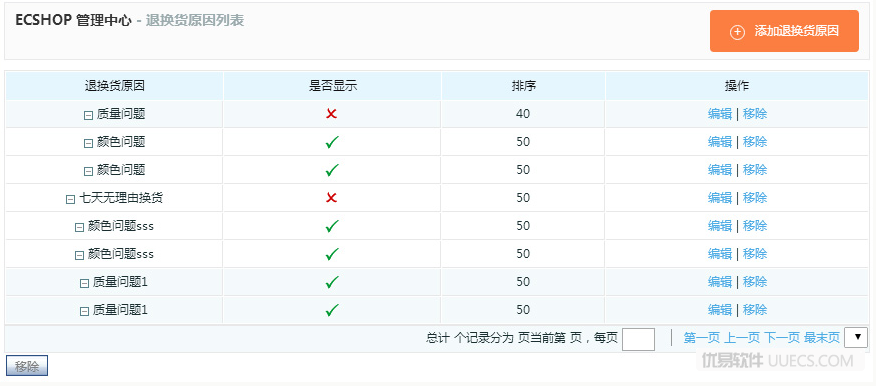Toggle display checkmark of first 颜色问题sss row
This screenshot has width=876, height=386.
[332, 226]
